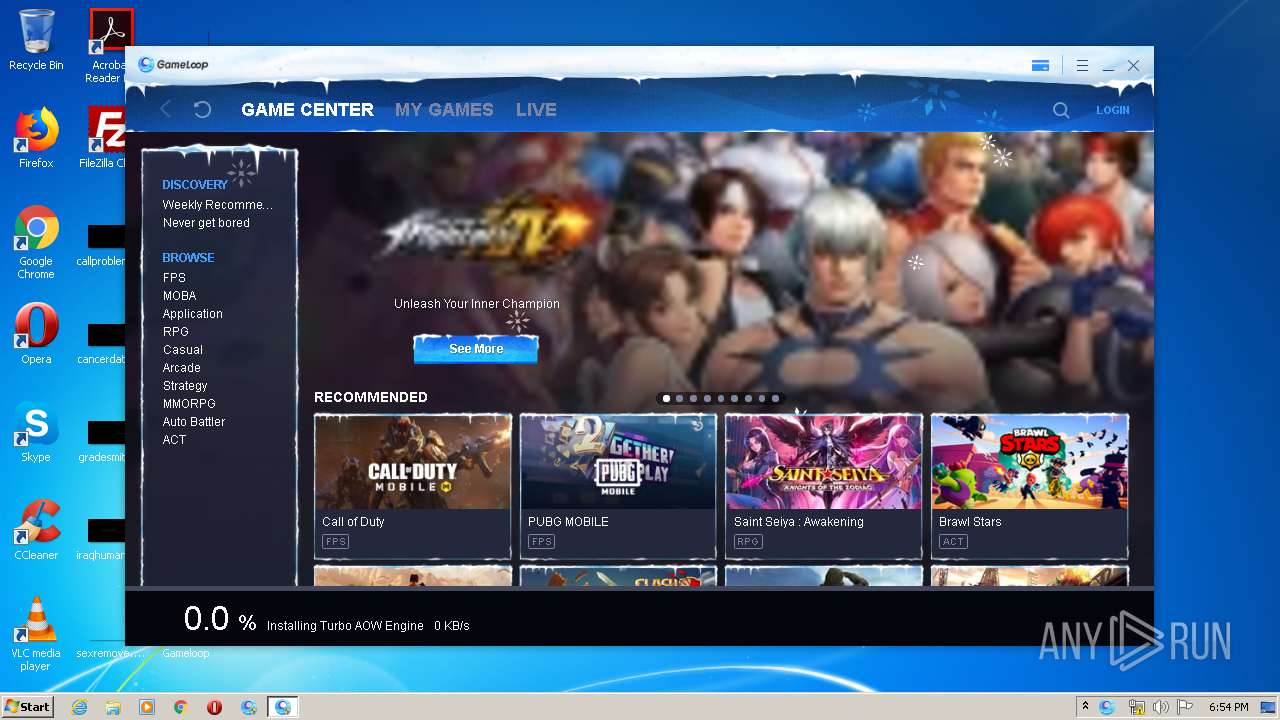Browse the MMORPG category

click(x=189, y=404)
